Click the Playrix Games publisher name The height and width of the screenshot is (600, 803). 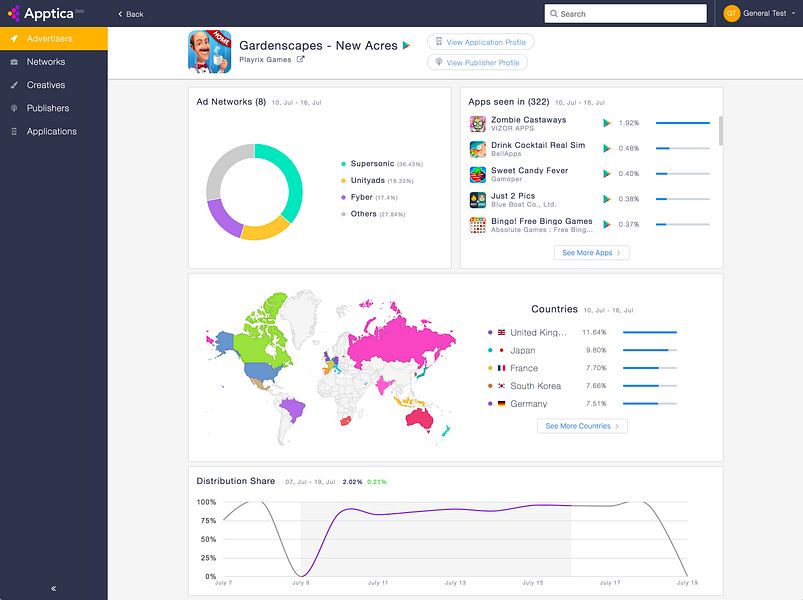(265, 59)
